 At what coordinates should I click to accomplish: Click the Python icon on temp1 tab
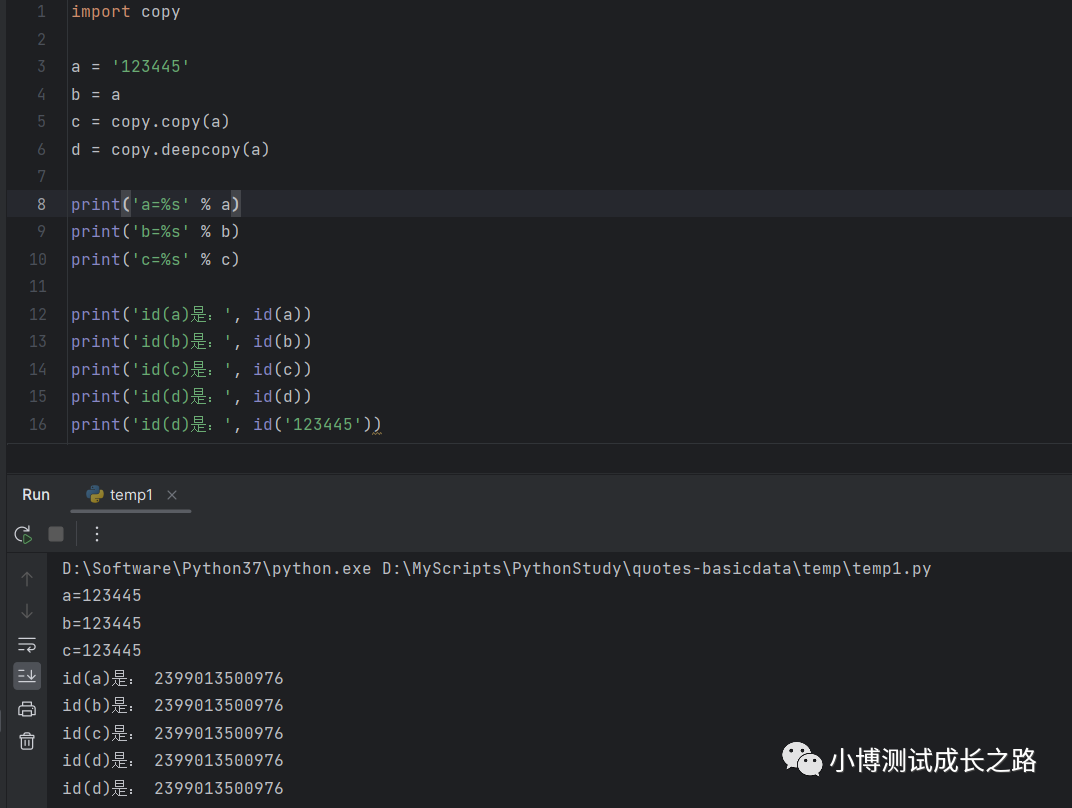pyautogui.click(x=96, y=495)
